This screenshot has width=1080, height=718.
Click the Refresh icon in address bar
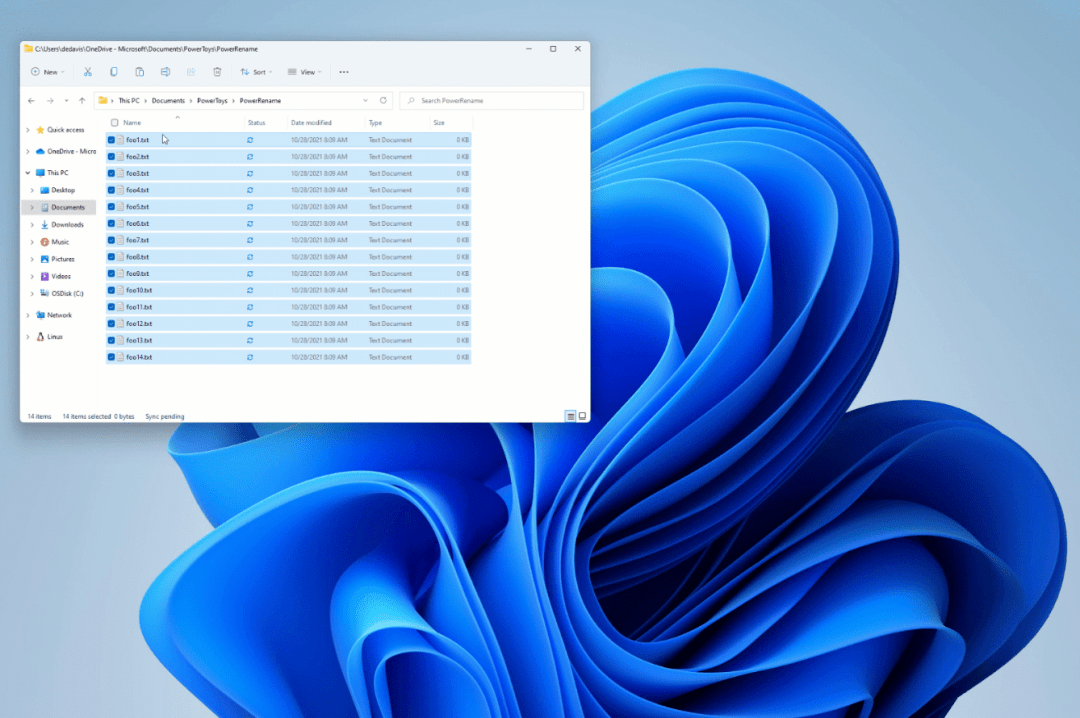pos(383,101)
